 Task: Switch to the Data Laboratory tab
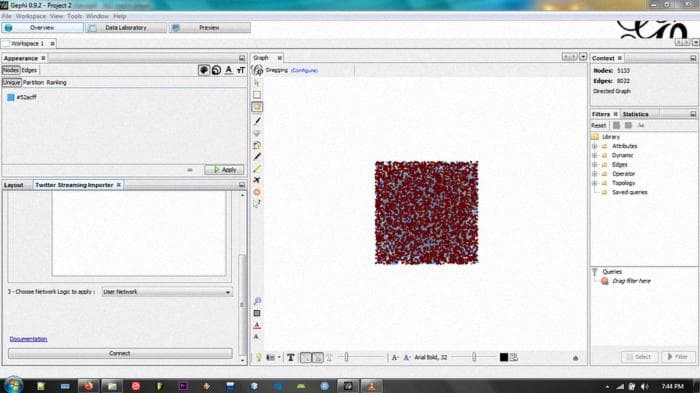[126, 28]
